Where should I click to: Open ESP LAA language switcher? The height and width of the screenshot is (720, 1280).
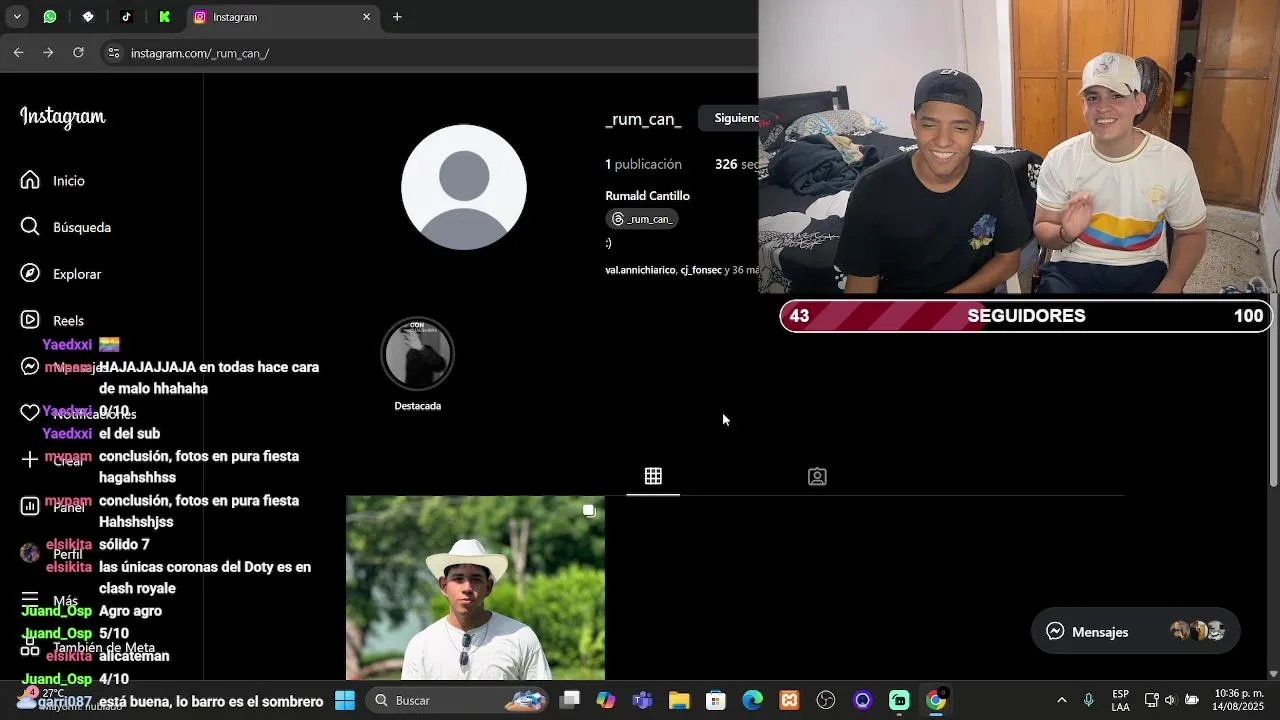pos(1121,700)
